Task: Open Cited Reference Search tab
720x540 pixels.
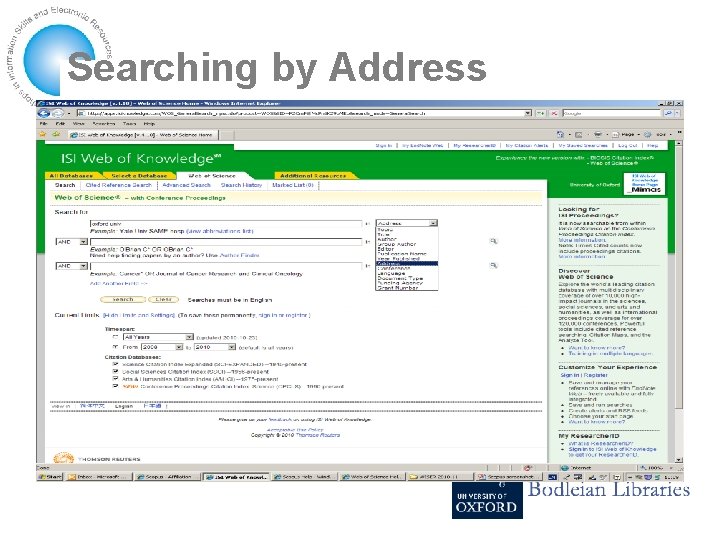Action: point(118,185)
